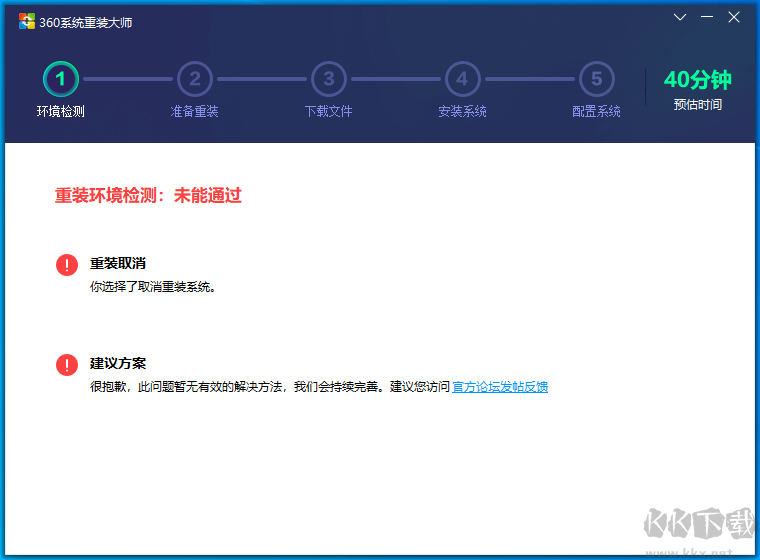Select the 下载文件 step label
The image size is (760, 560).
click(x=328, y=112)
